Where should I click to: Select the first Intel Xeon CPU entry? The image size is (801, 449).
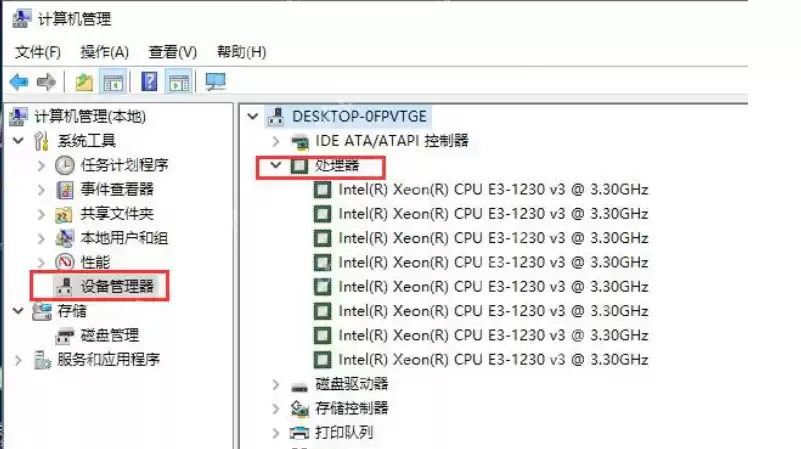coord(493,189)
